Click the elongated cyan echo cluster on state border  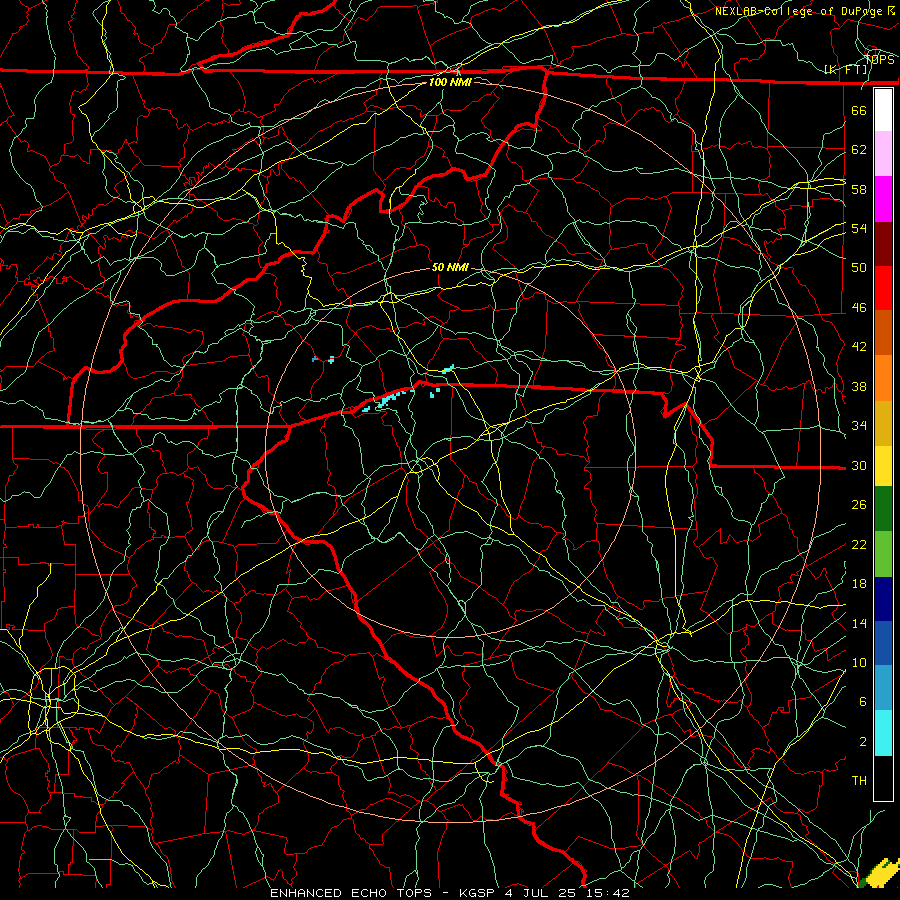(x=388, y=399)
